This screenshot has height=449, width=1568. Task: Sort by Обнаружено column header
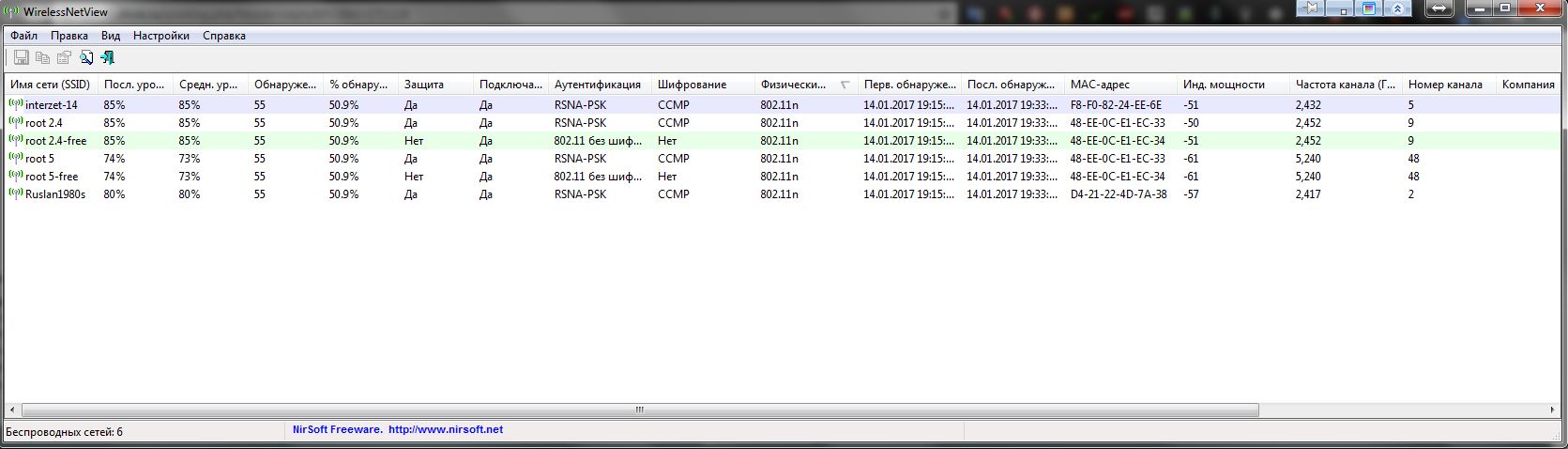click(x=286, y=85)
